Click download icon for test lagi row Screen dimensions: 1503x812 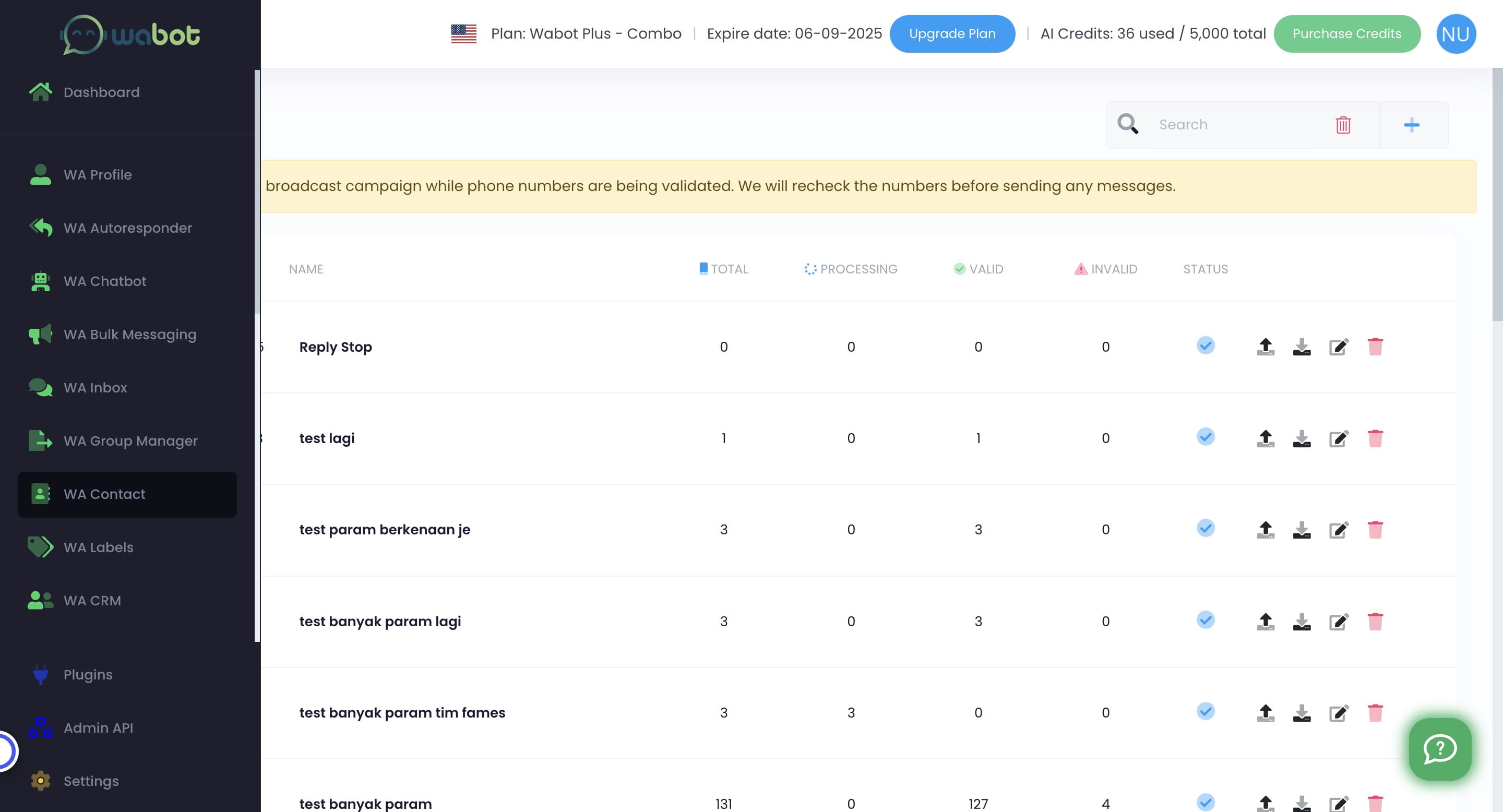[1301, 438]
